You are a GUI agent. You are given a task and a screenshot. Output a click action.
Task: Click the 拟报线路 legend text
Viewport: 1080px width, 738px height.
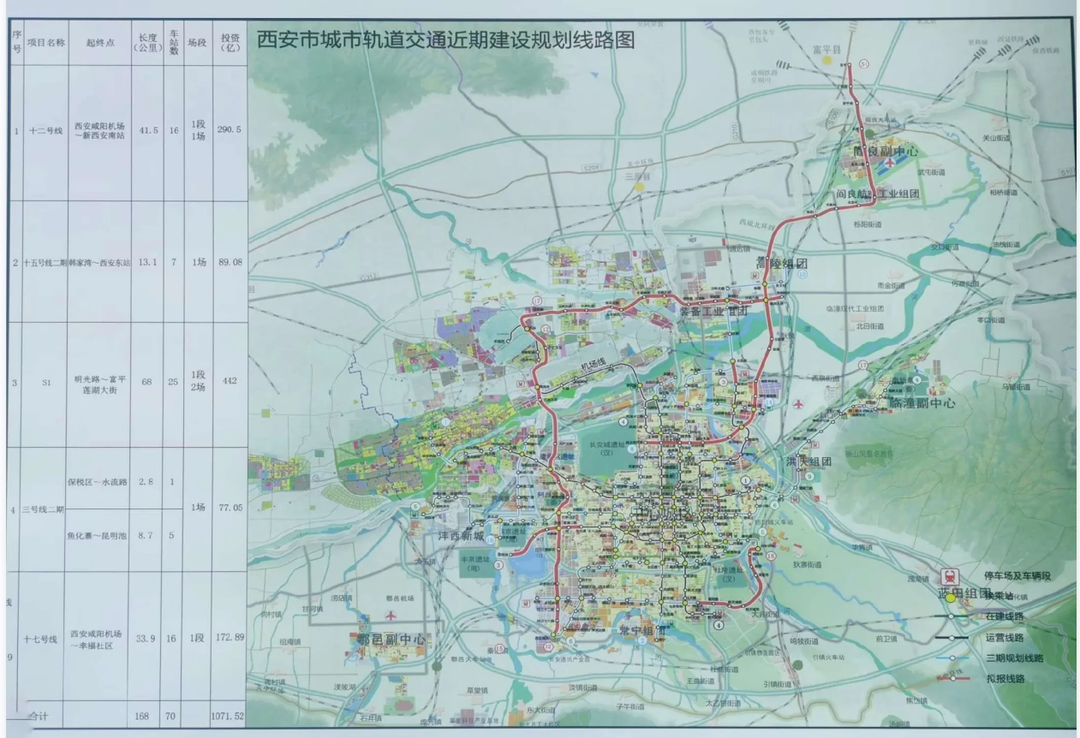tap(1005, 679)
